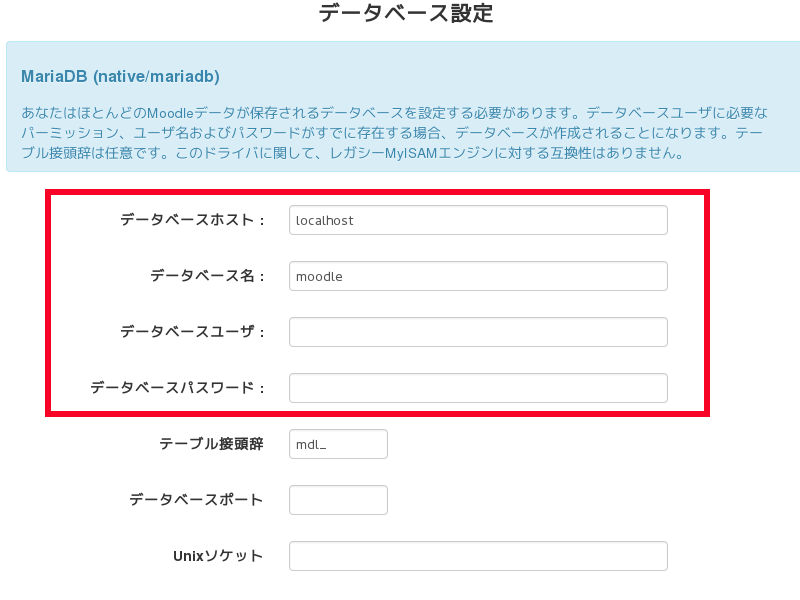Click the データベースポート label
This screenshot has height=600, width=800.
click(196, 500)
